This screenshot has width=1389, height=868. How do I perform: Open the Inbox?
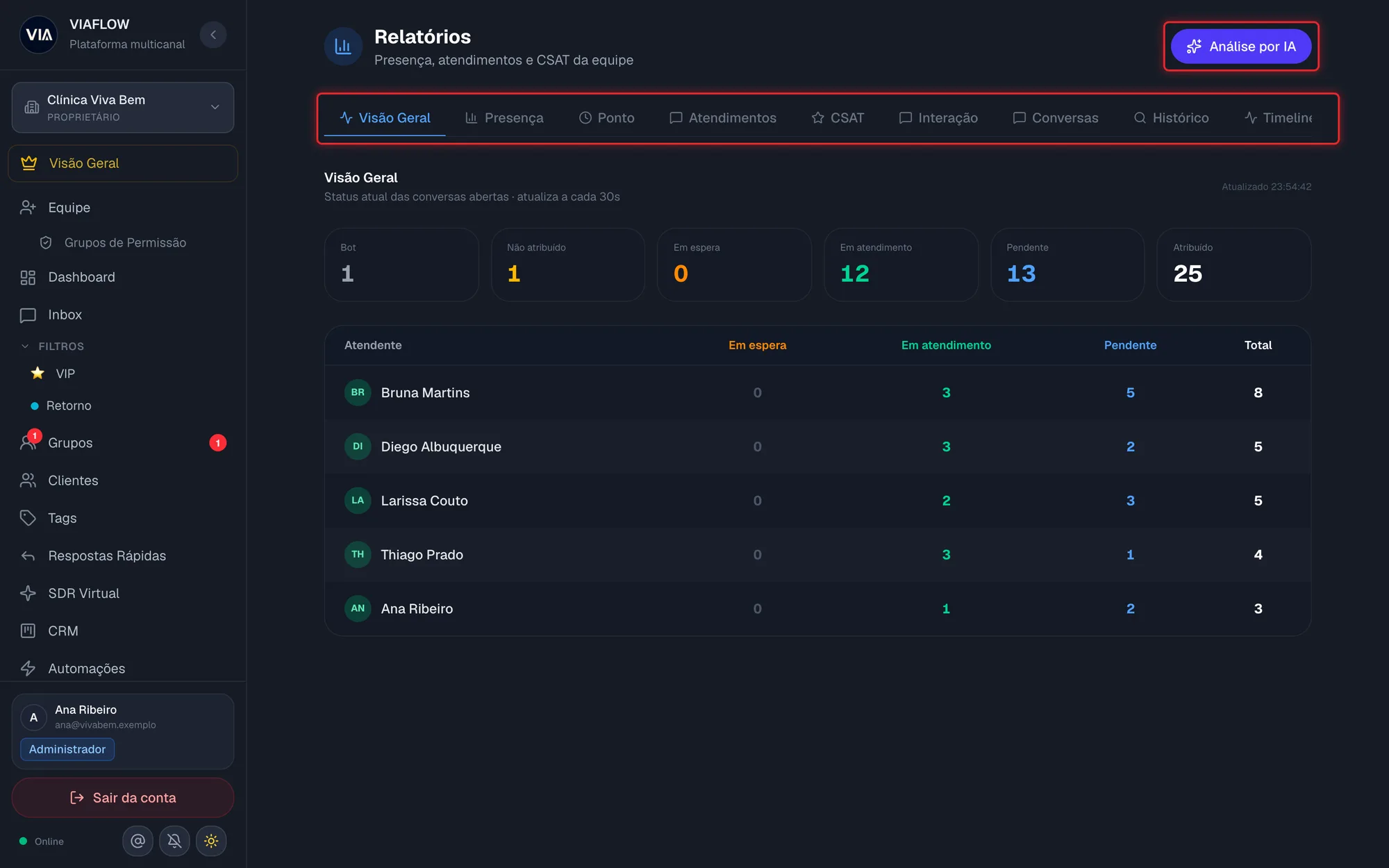[123, 315]
